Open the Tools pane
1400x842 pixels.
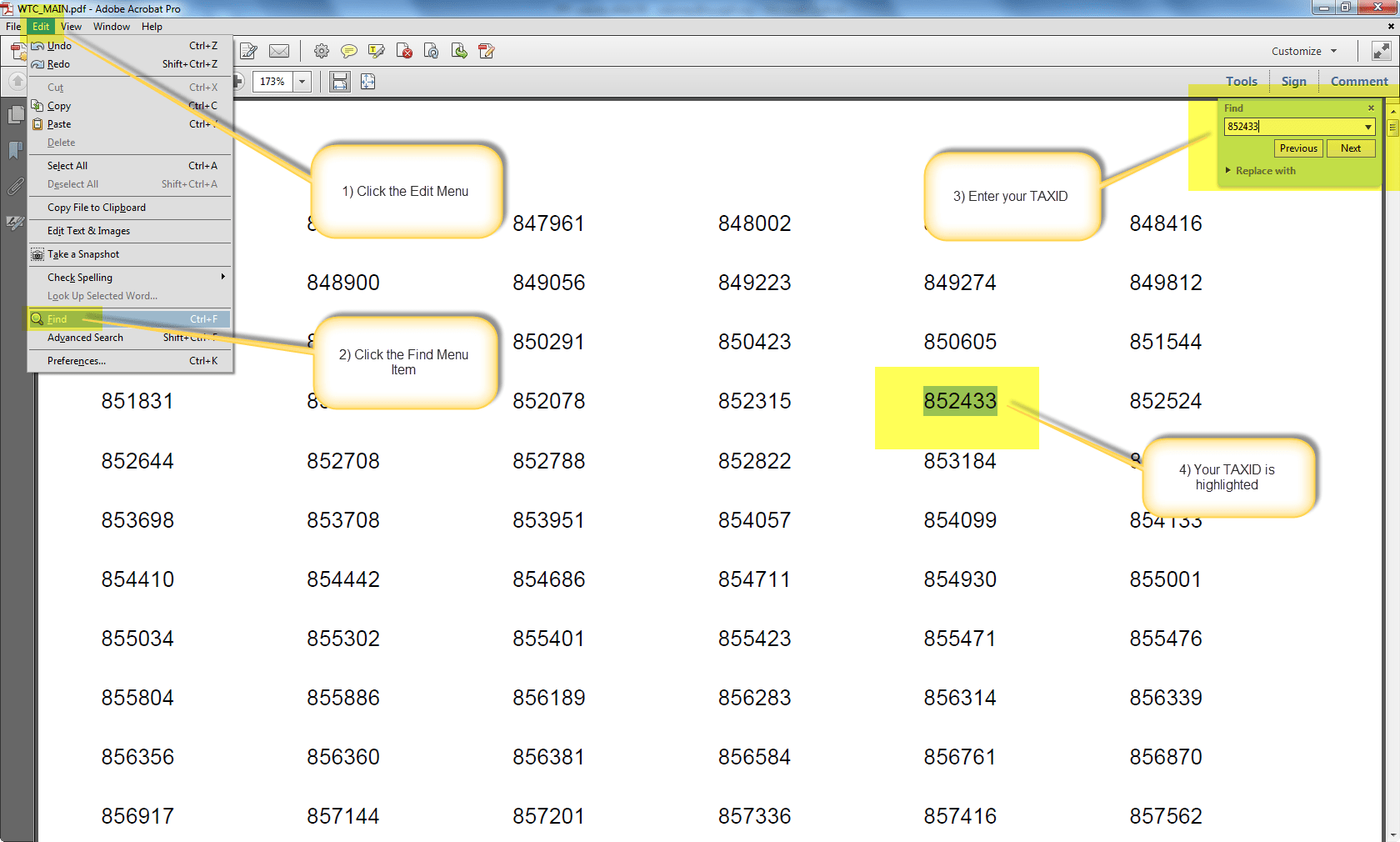click(1242, 82)
